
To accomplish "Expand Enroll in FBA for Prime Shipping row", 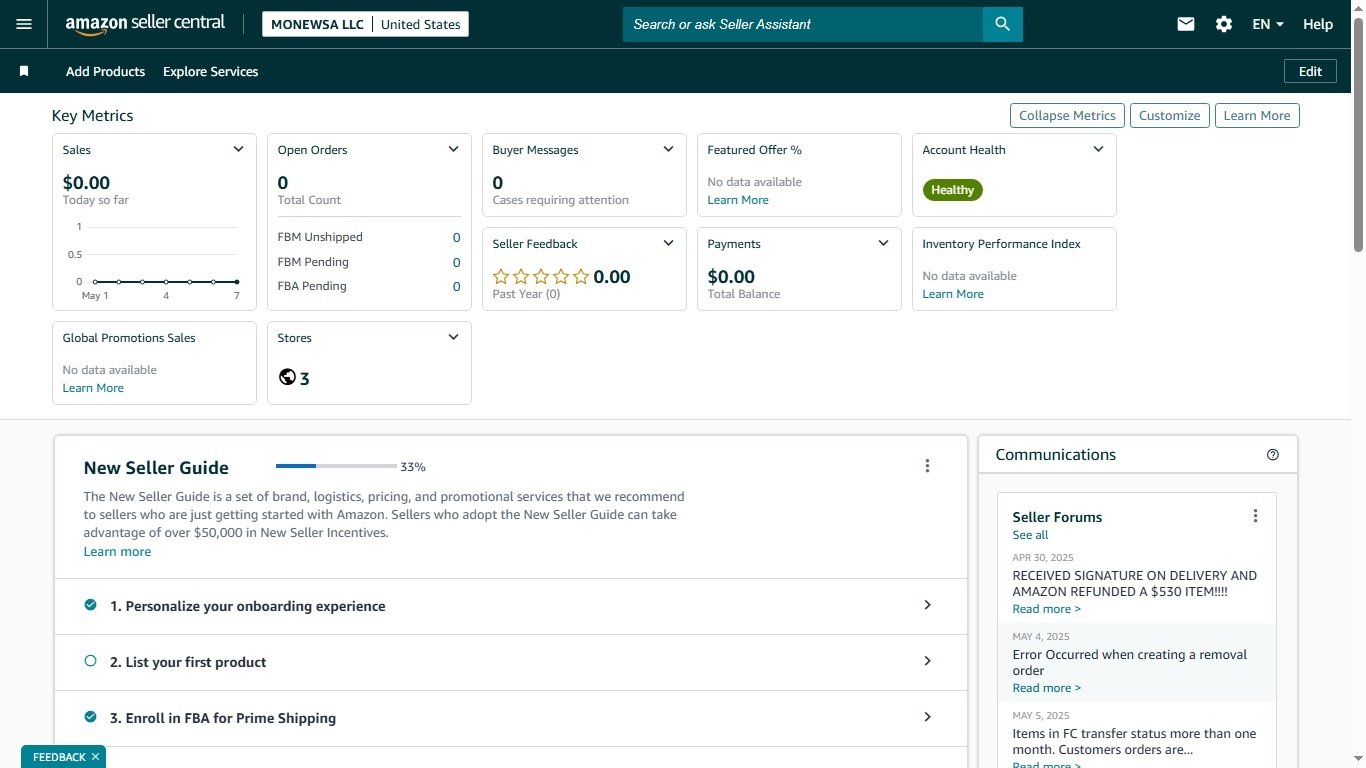I will click(511, 718).
